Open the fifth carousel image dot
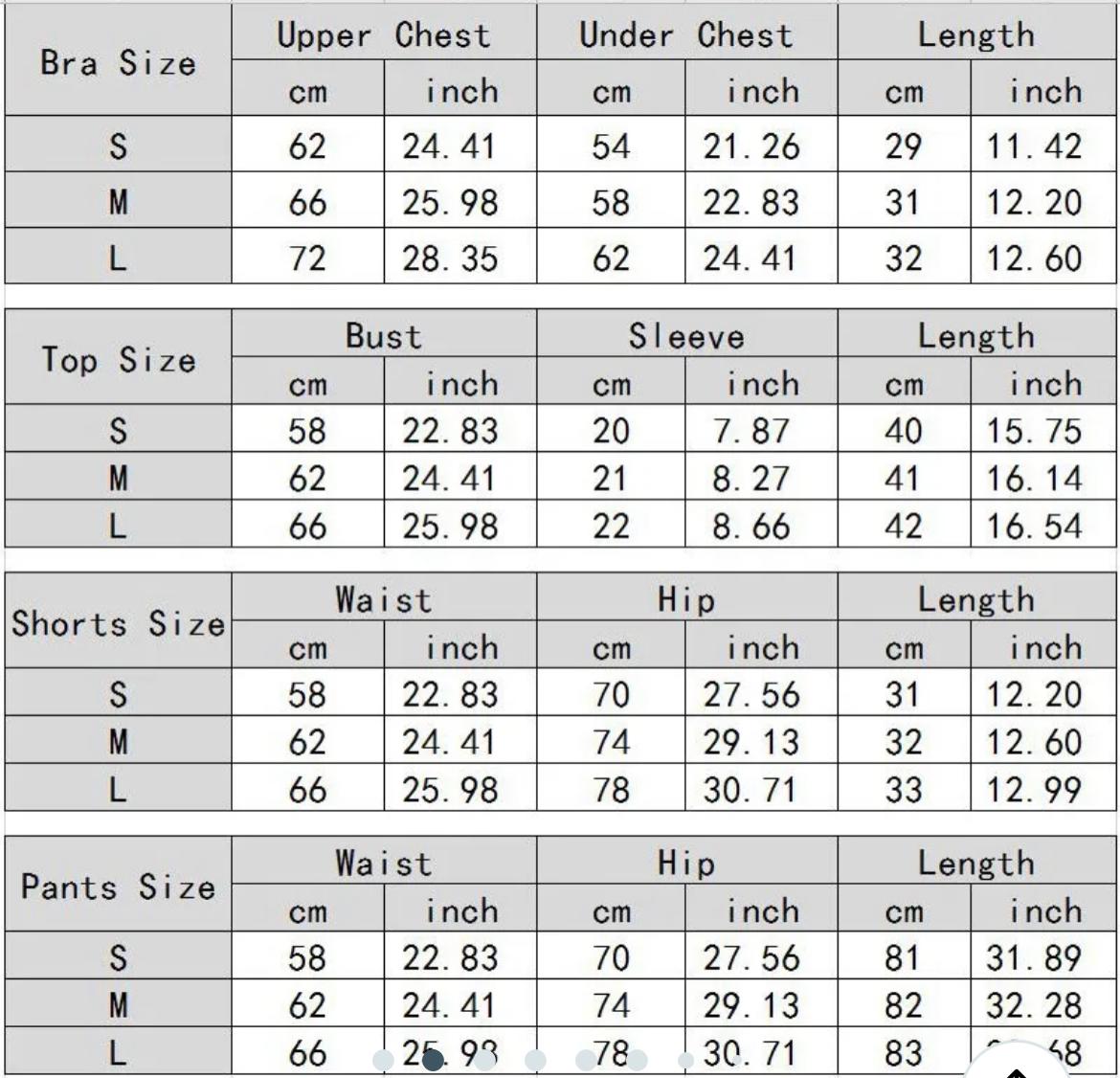 tap(587, 1060)
